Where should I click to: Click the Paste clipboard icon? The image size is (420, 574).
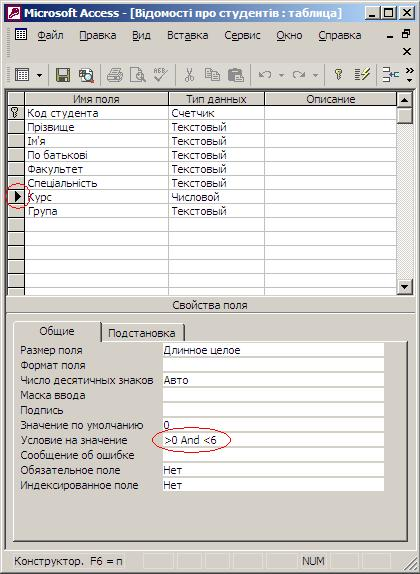(x=235, y=75)
